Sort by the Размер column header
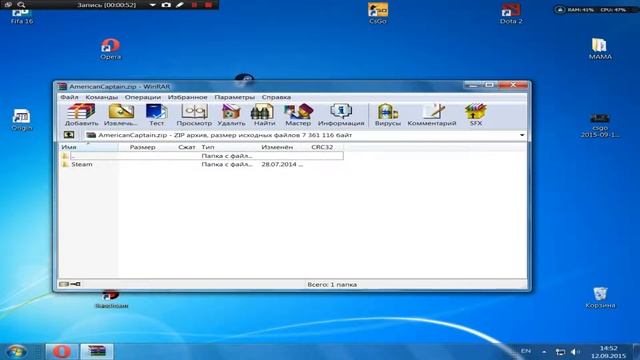The image size is (640, 360). click(x=142, y=147)
